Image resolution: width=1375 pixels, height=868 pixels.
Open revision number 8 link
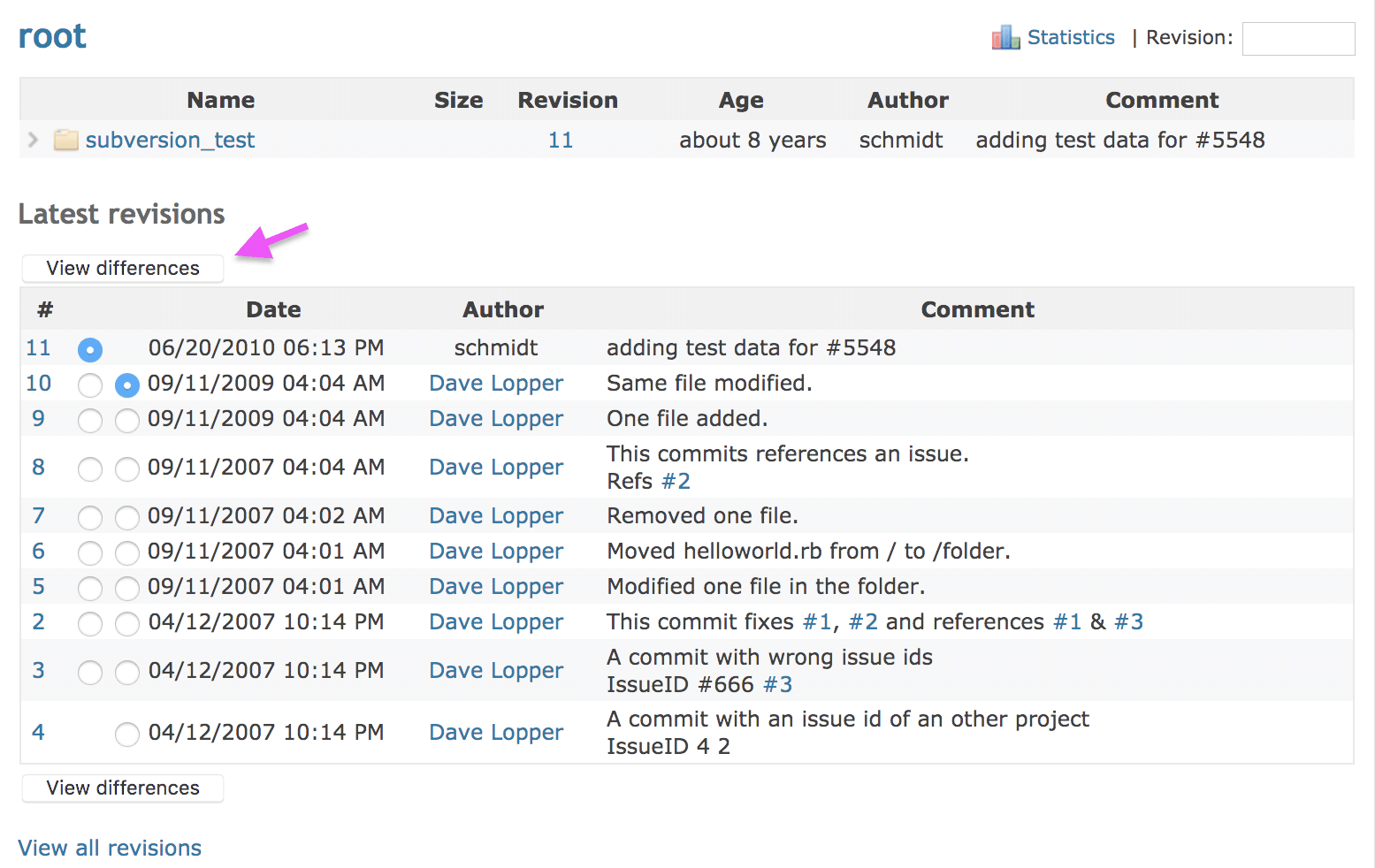coord(38,467)
